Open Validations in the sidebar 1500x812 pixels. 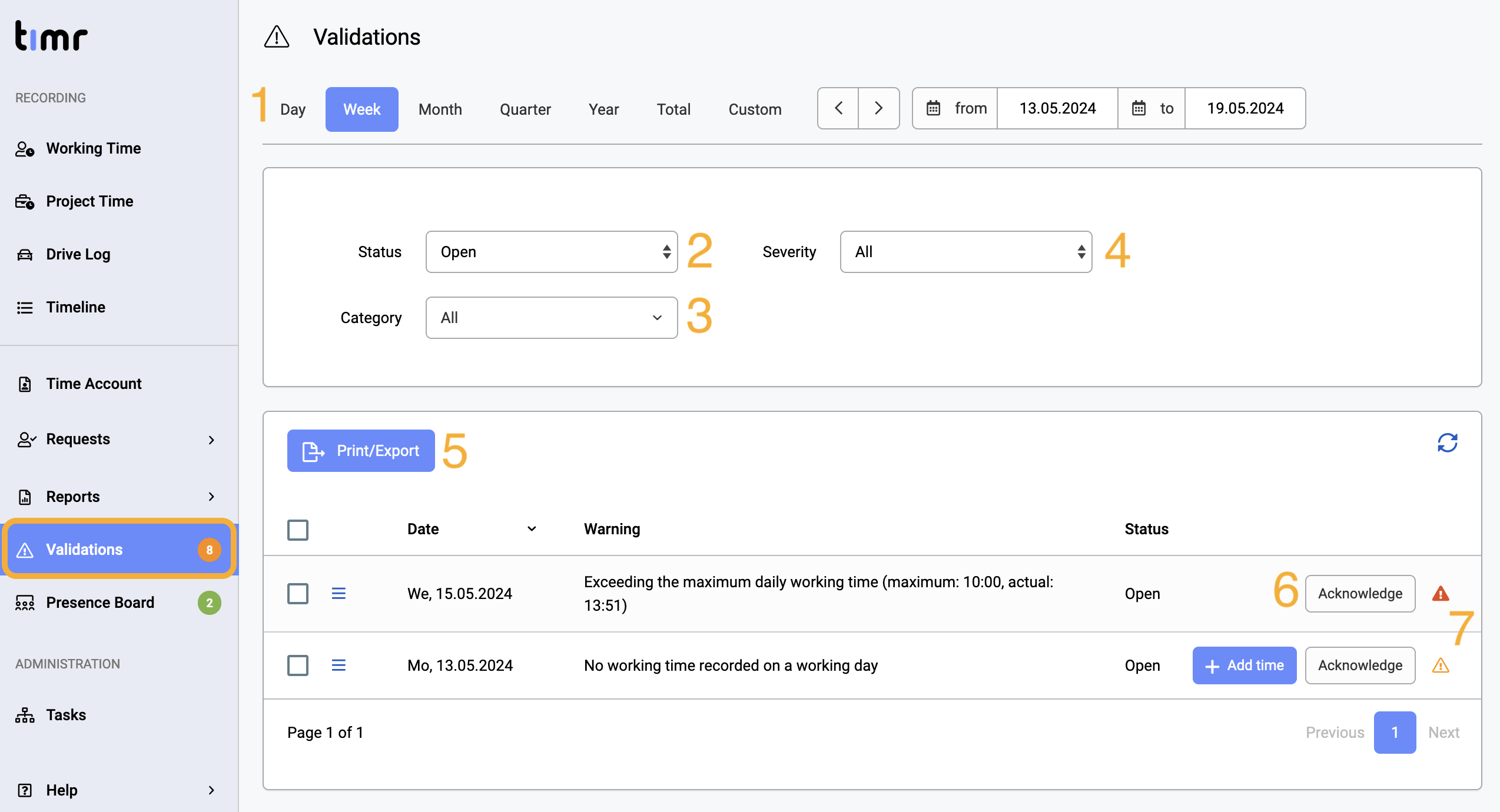pyautogui.click(x=120, y=550)
